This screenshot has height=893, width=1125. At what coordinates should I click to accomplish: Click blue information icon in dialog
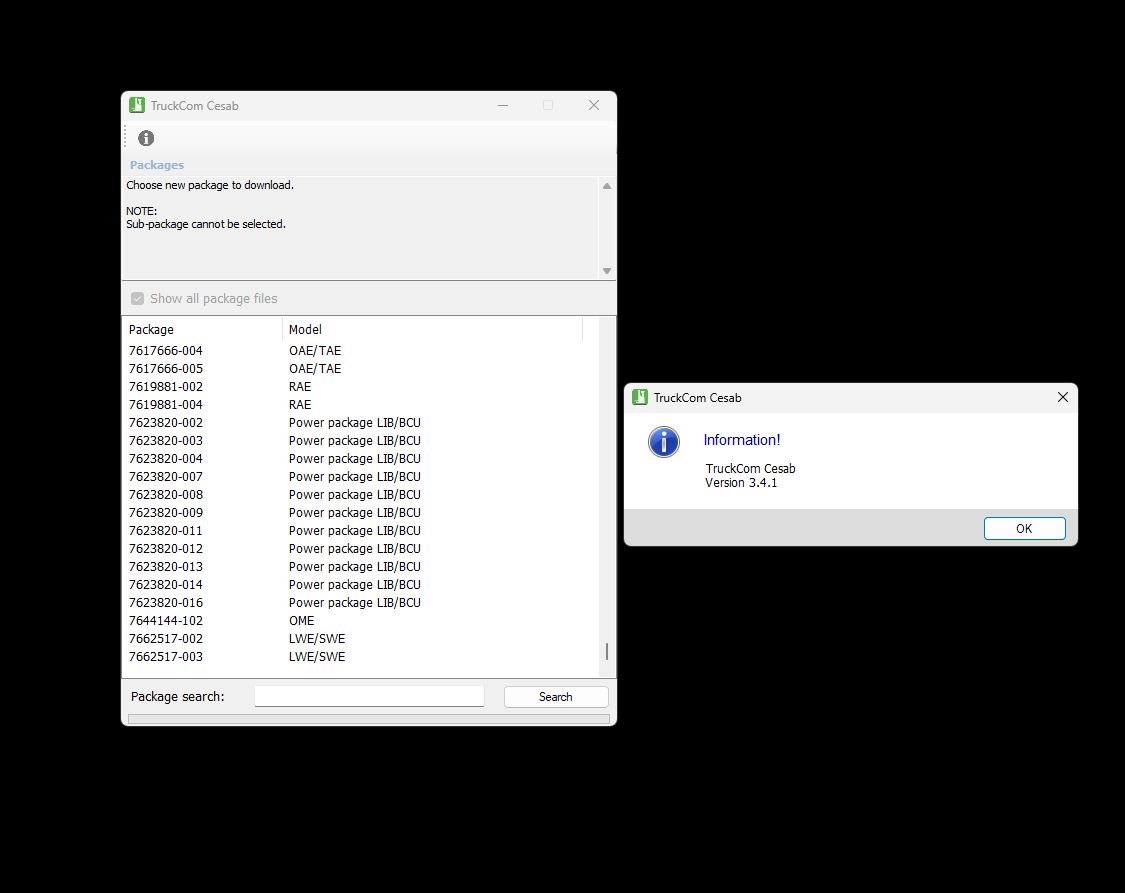tap(664, 442)
